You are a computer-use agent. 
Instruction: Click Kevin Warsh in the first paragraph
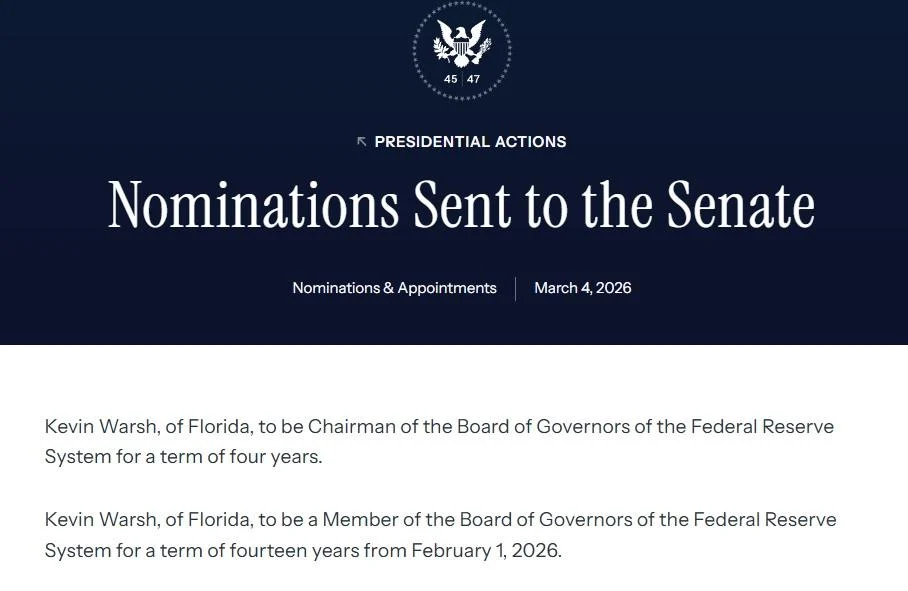pyautogui.click(x=97, y=427)
